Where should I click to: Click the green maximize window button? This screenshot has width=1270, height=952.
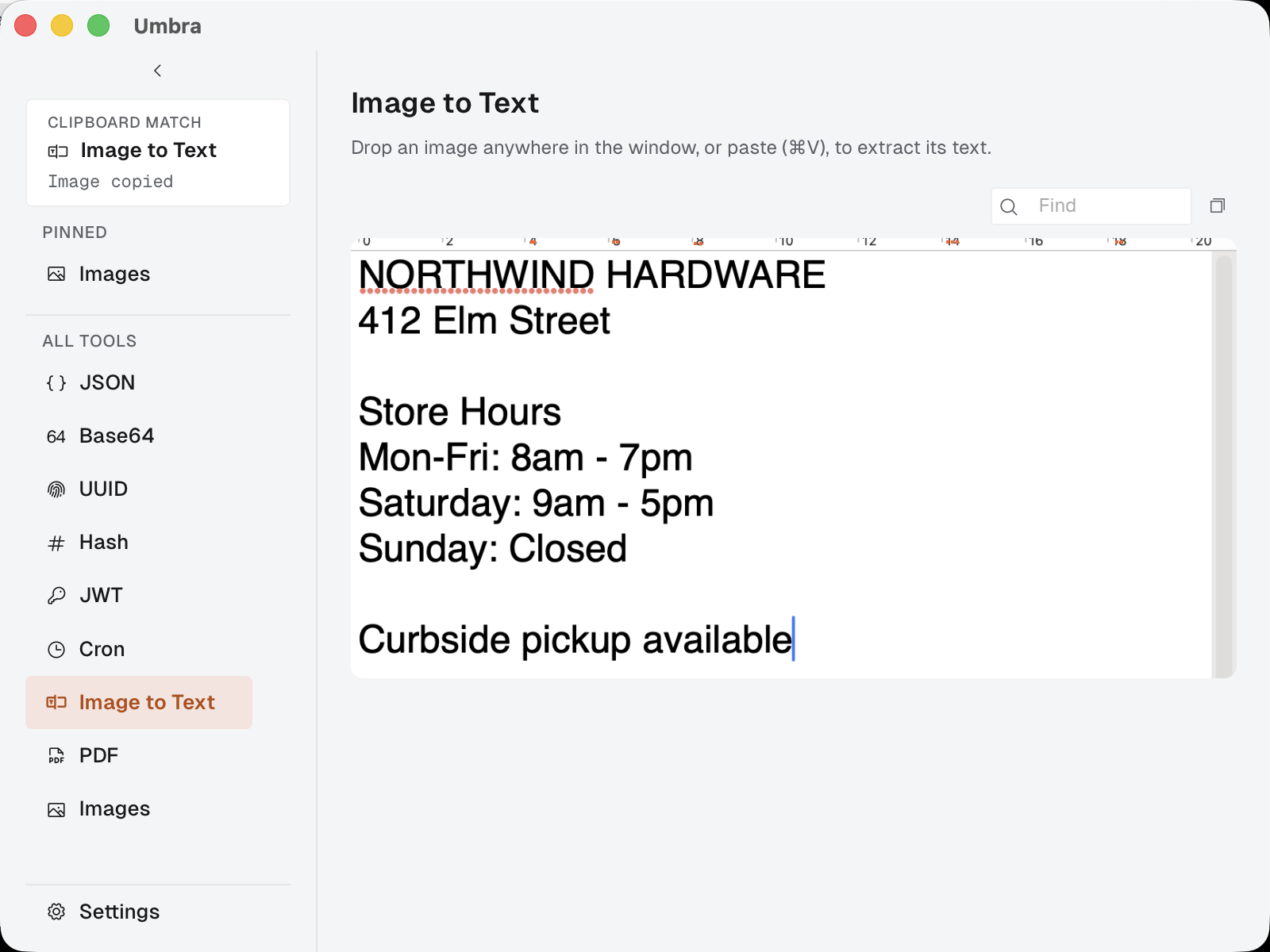tap(98, 26)
